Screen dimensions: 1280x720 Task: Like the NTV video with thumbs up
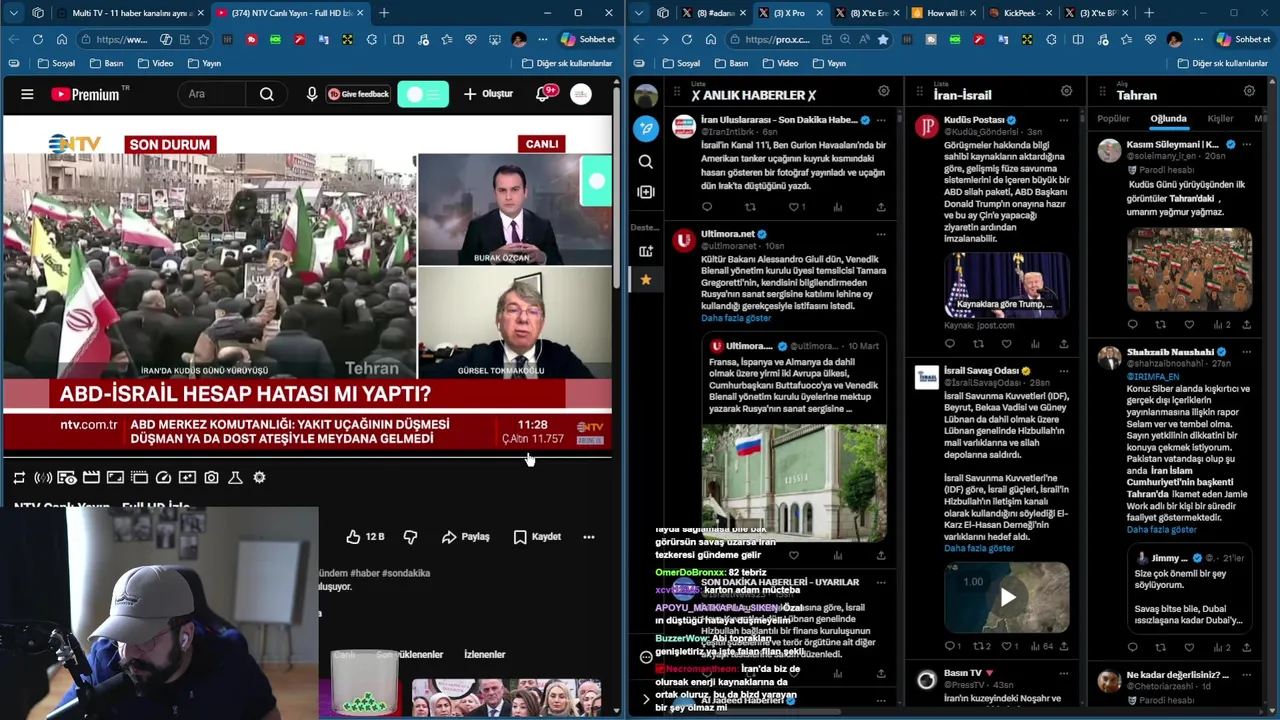tap(365, 537)
